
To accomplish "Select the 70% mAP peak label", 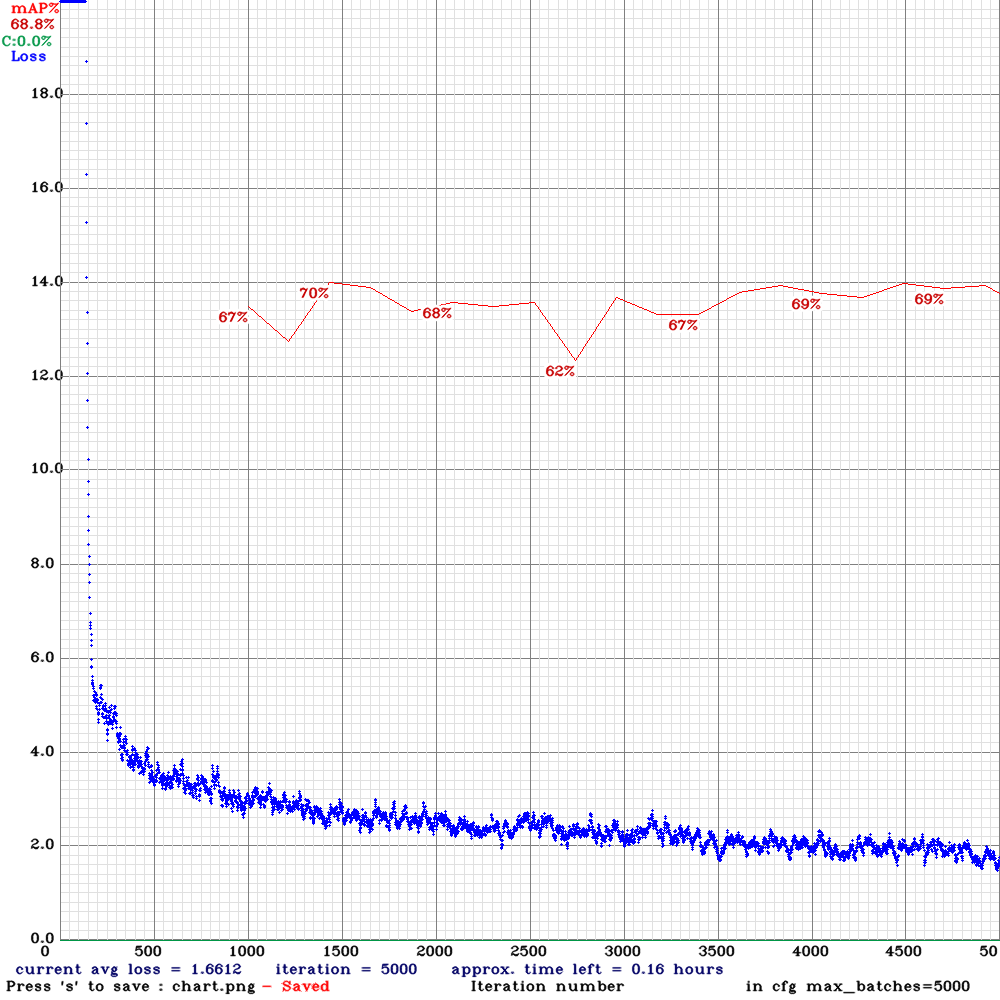I will [314, 293].
